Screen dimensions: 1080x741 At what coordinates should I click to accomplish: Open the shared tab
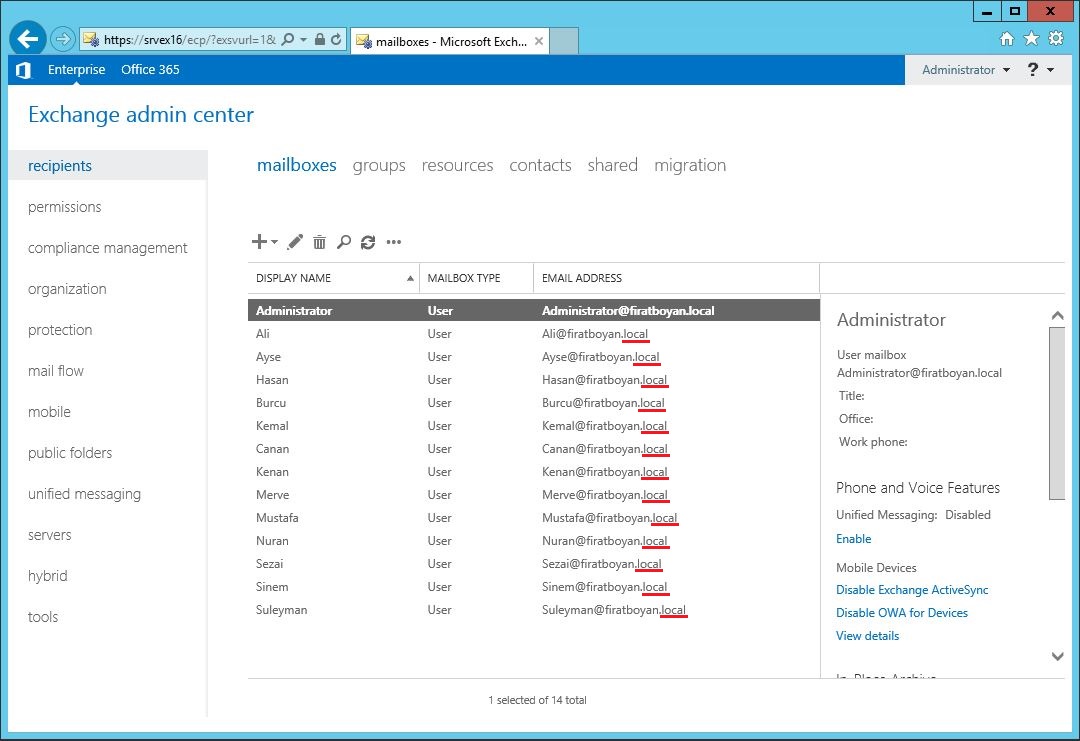pyautogui.click(x=612, y=165)
